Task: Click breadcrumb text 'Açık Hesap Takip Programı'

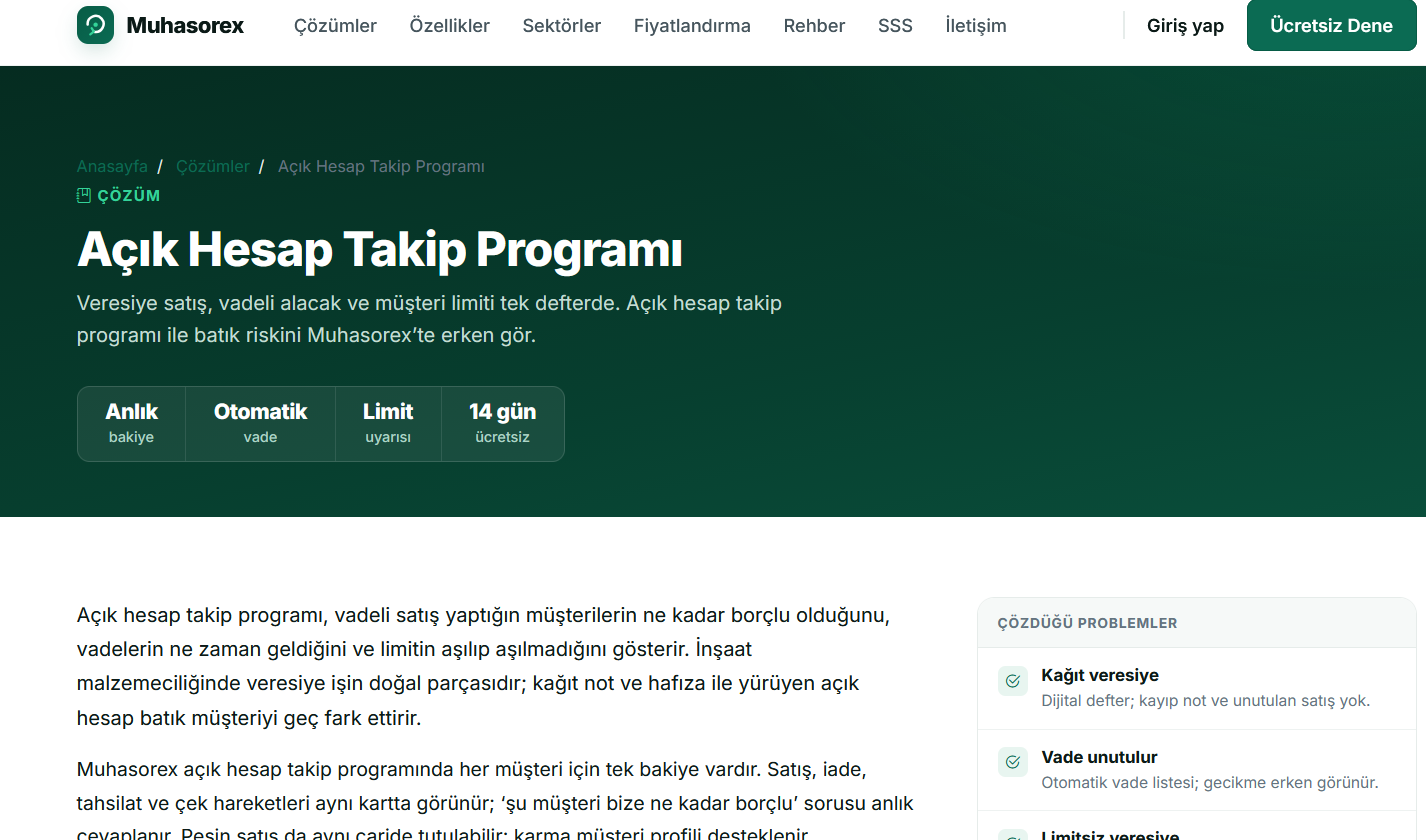Action: [x=381, y=167]
